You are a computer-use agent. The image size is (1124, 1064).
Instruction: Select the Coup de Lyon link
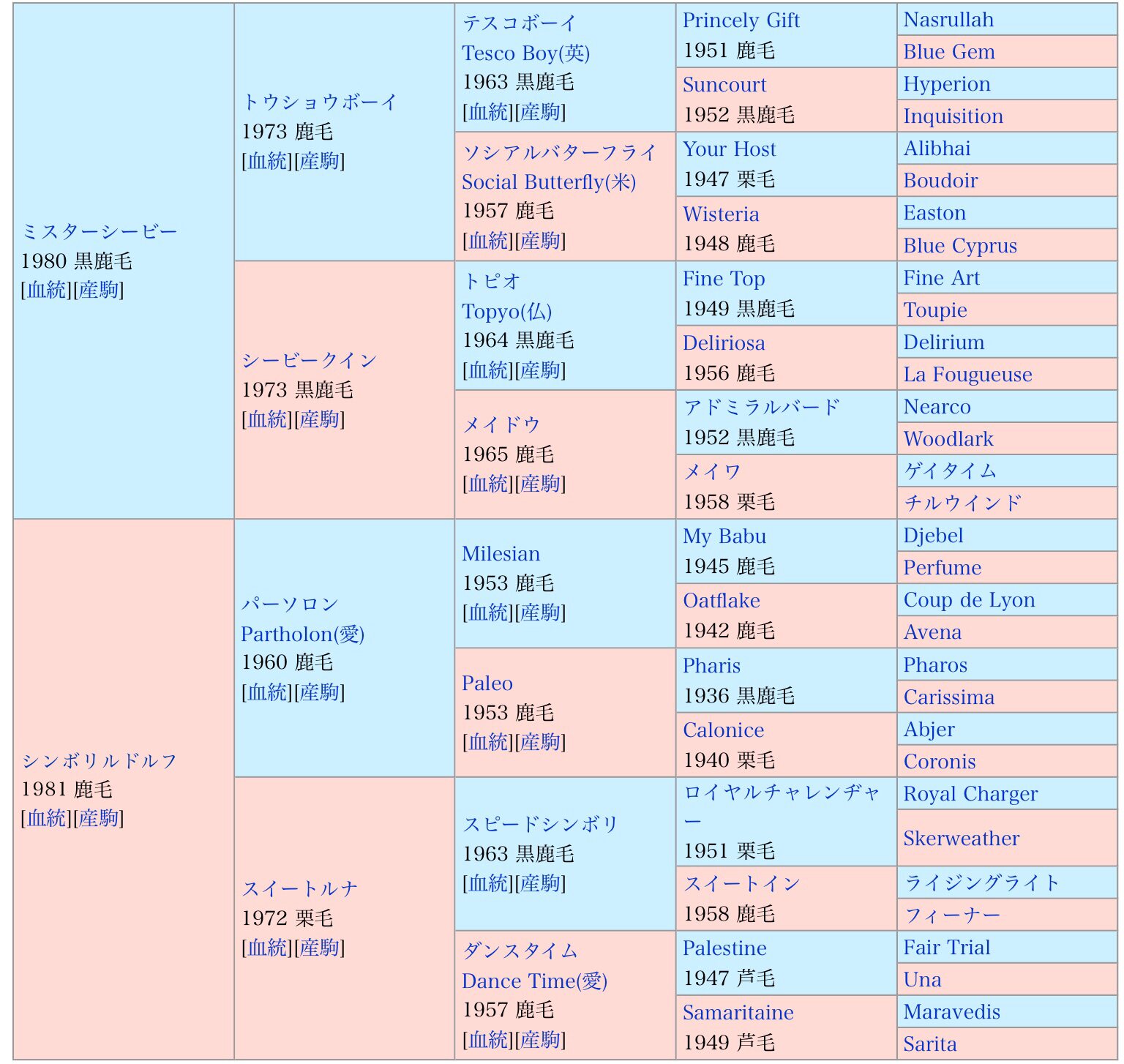click(969, 600)
